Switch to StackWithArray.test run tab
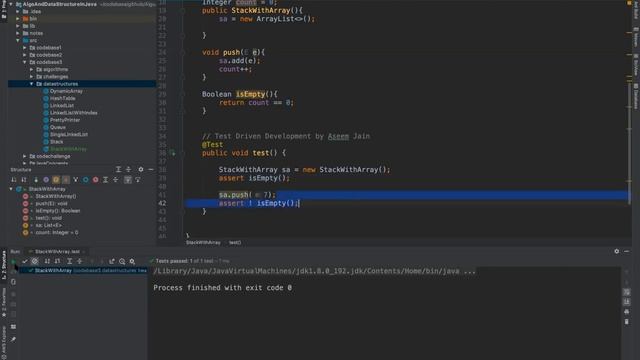The height and width of the screenshot is (360, 640). 57,251
